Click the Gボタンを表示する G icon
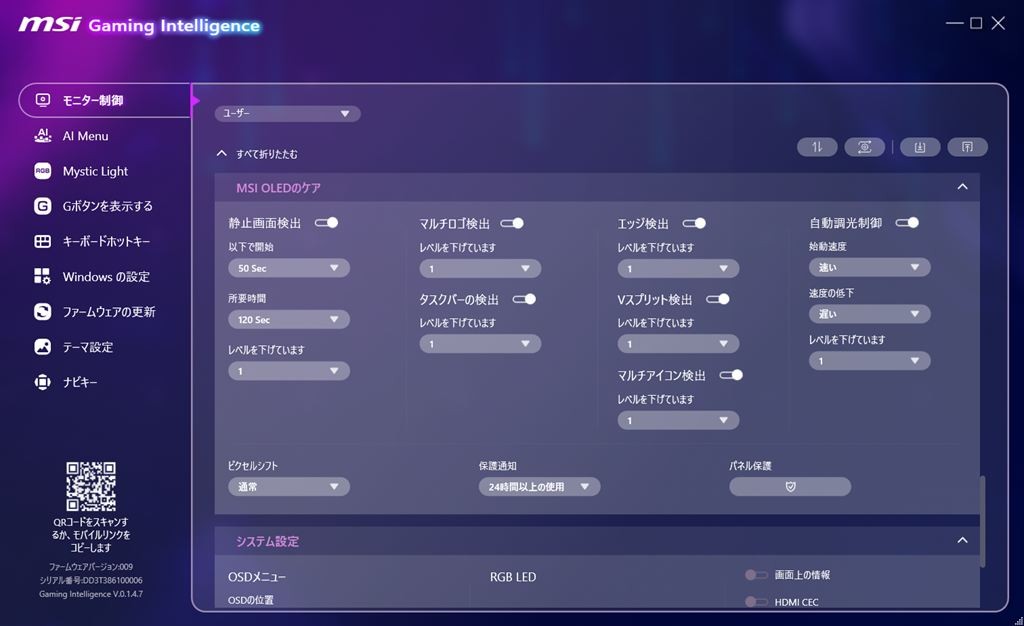 42,206
